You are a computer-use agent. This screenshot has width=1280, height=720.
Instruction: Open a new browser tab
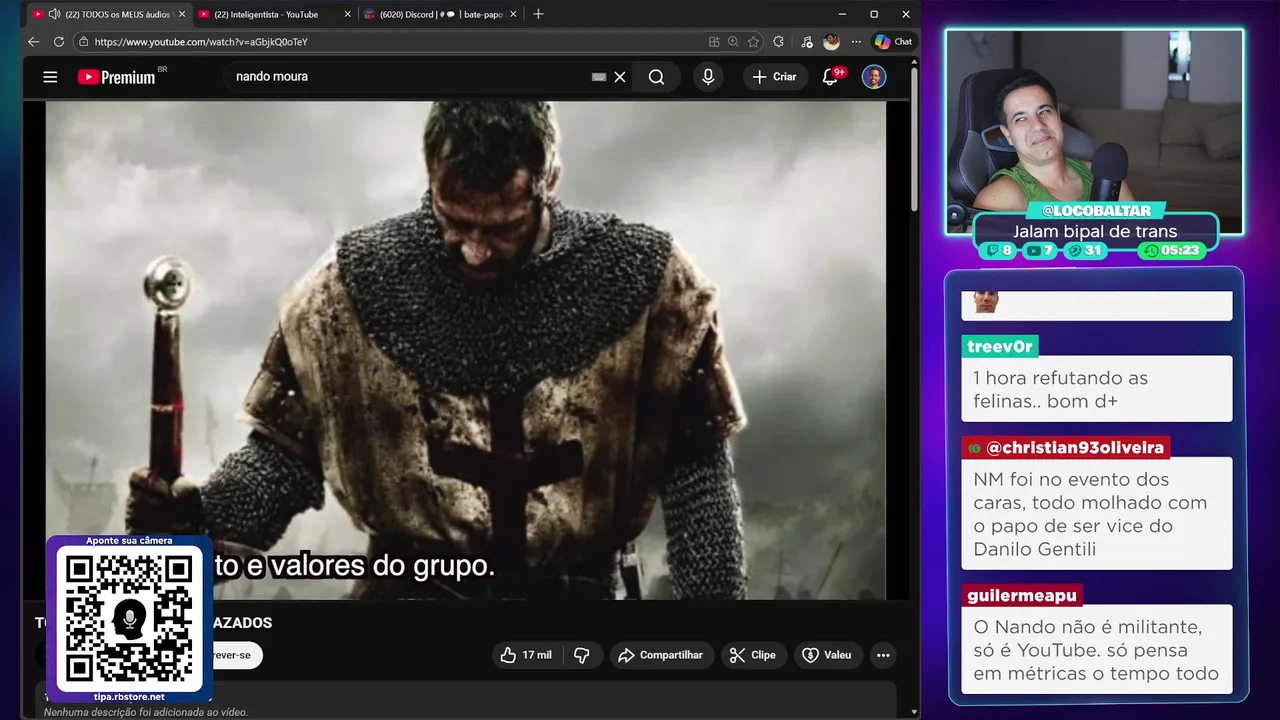[538, 14]
